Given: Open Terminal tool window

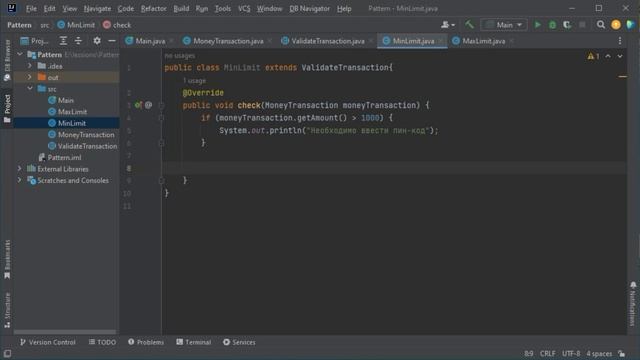Looking at the screenshot, I should pos(194,342).
